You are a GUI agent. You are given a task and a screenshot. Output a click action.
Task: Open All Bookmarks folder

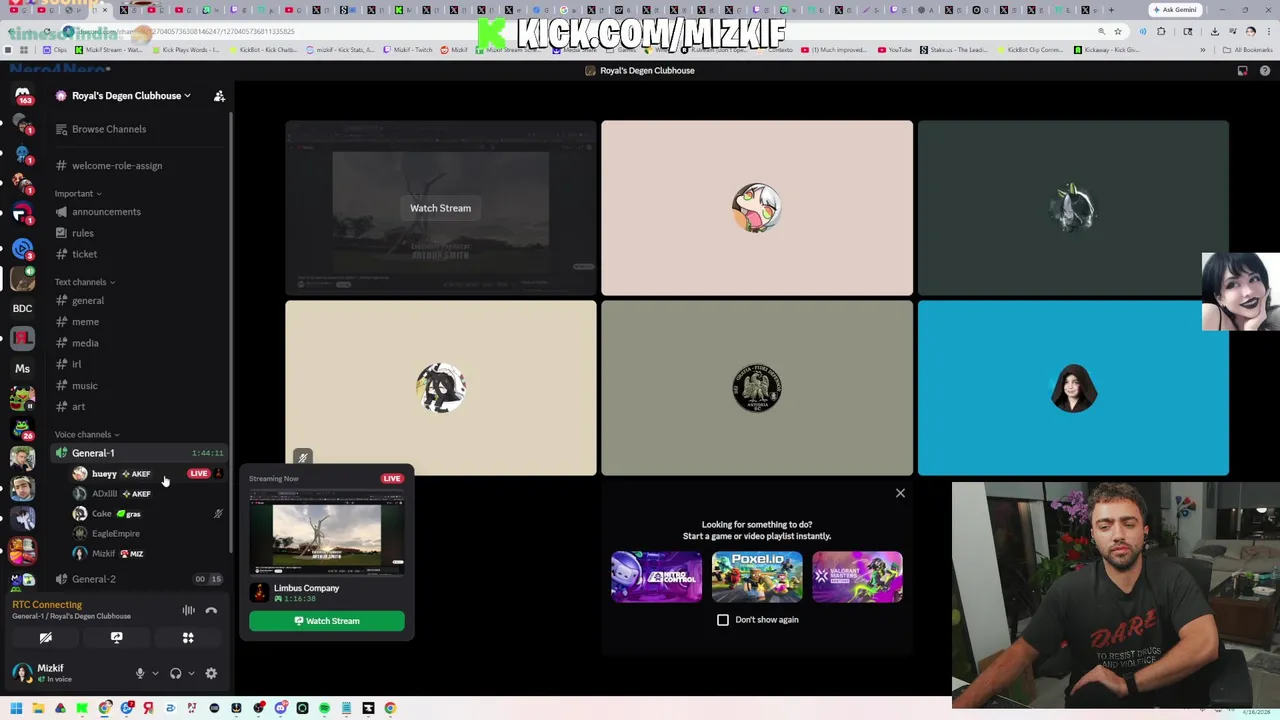(1249, 49)
